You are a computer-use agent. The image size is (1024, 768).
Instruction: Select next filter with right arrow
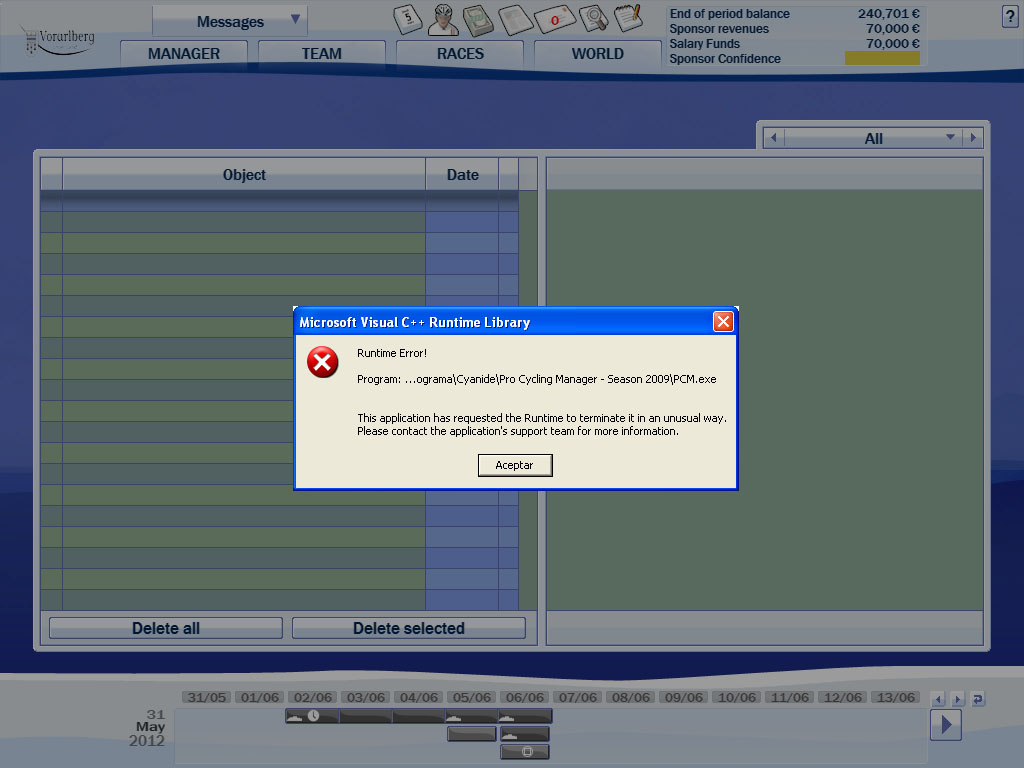[x=973, y=138]
